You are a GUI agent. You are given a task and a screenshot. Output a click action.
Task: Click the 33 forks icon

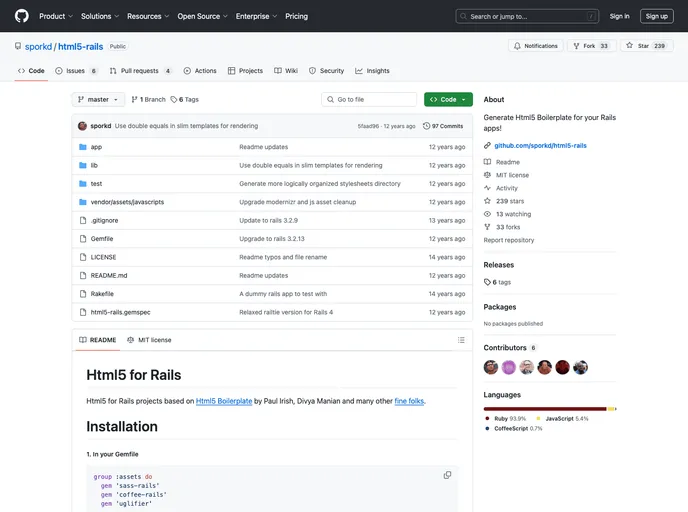click(x=487, y=227)
